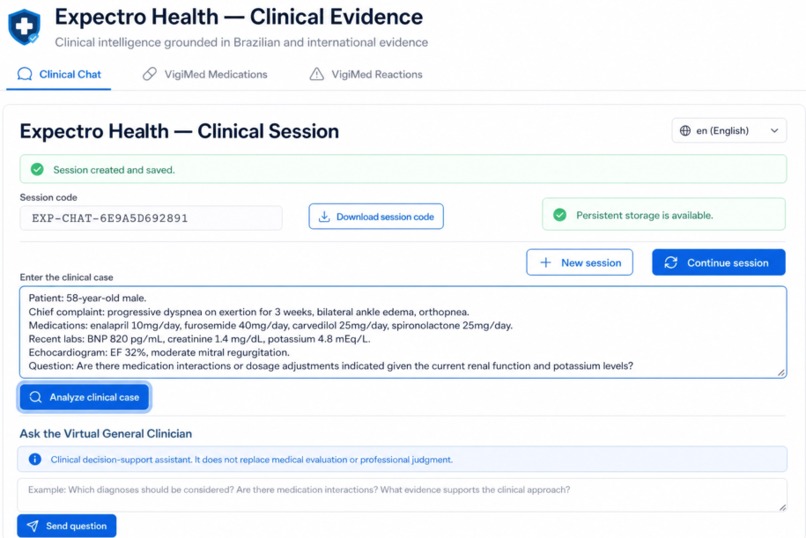Click the 'Session created and saved.' message
Screen dimensions: 806x538
point(114,170)
